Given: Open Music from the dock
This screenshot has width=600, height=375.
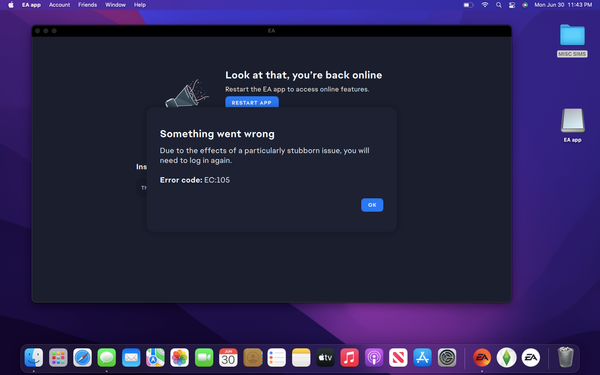Looking at the screenshot, I should coord(349,357).
